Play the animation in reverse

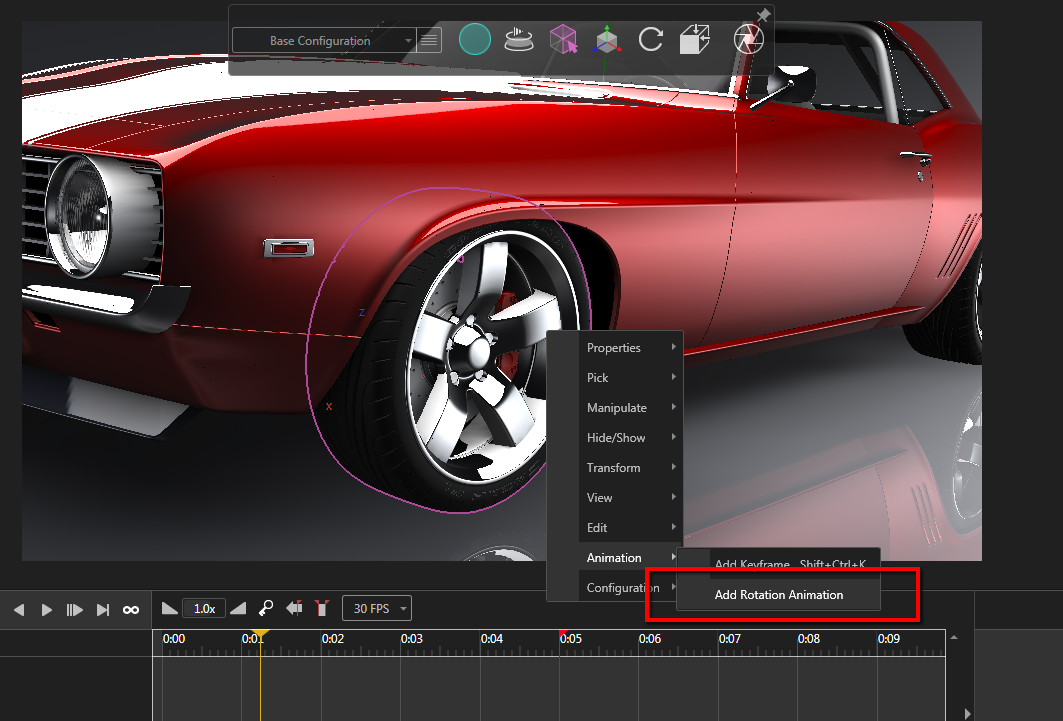pyautogui.click(x=19, y=610)
